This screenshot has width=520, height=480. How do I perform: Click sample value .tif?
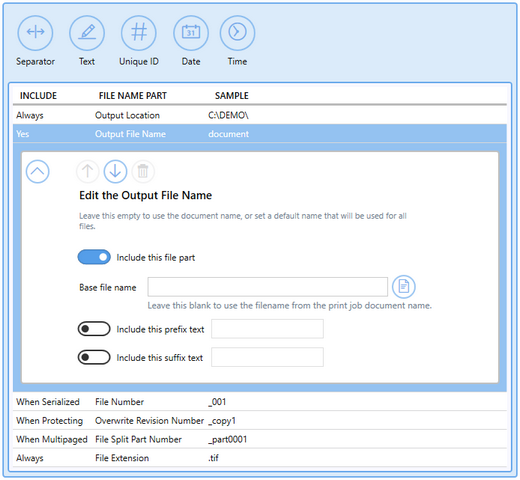point(213,458)
